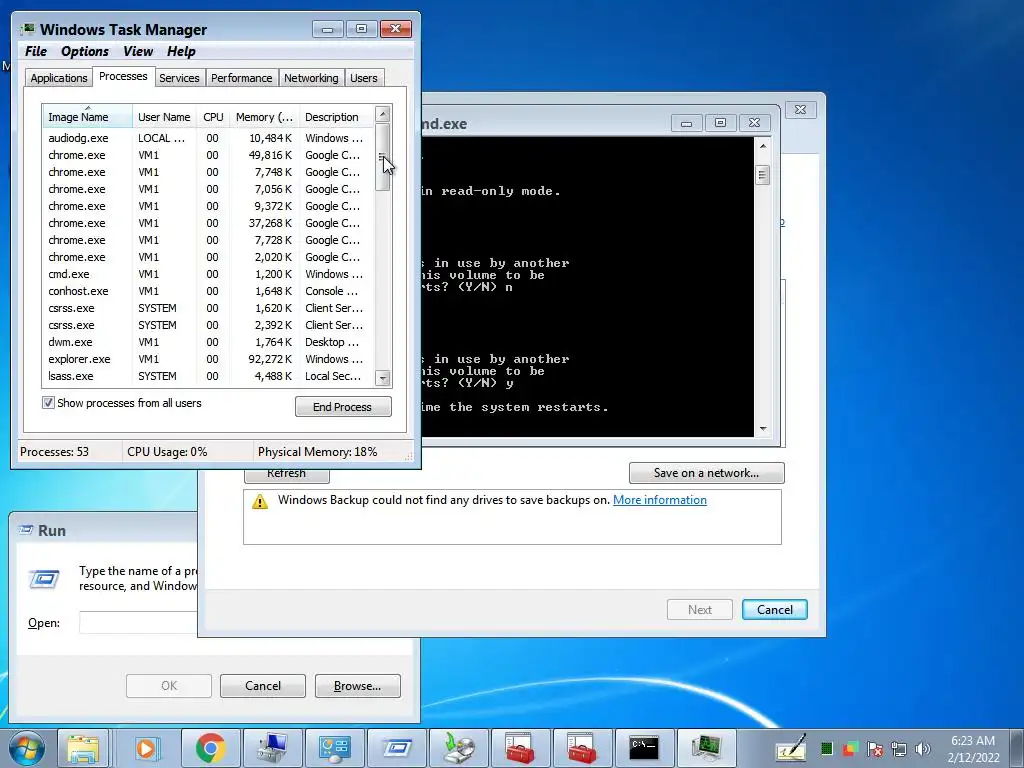Click Browse in the Run dialog
This screenshot has height=768, width=1024.
[x=357, y=686]
